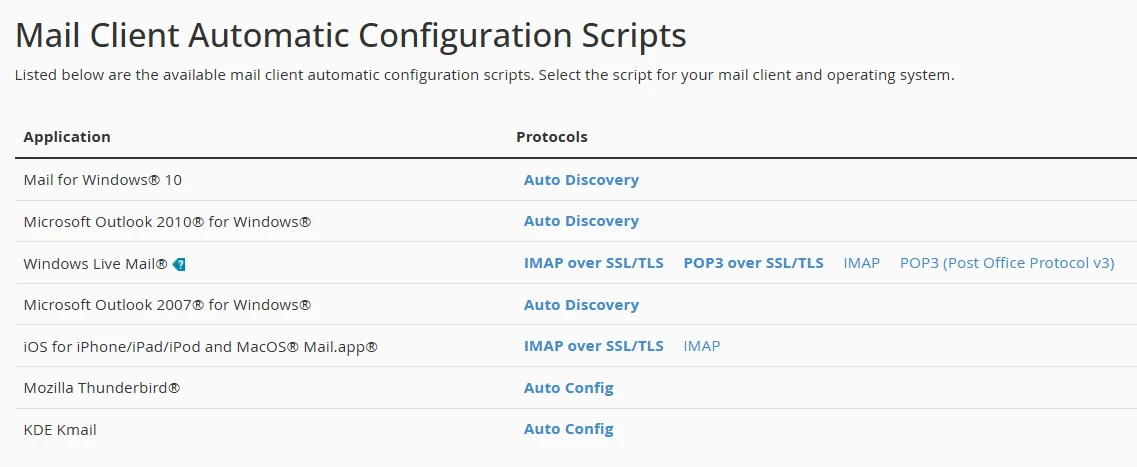
Task: Click the Microsoft Outlook 2010 for Windows text
Action: coord(168,221)
